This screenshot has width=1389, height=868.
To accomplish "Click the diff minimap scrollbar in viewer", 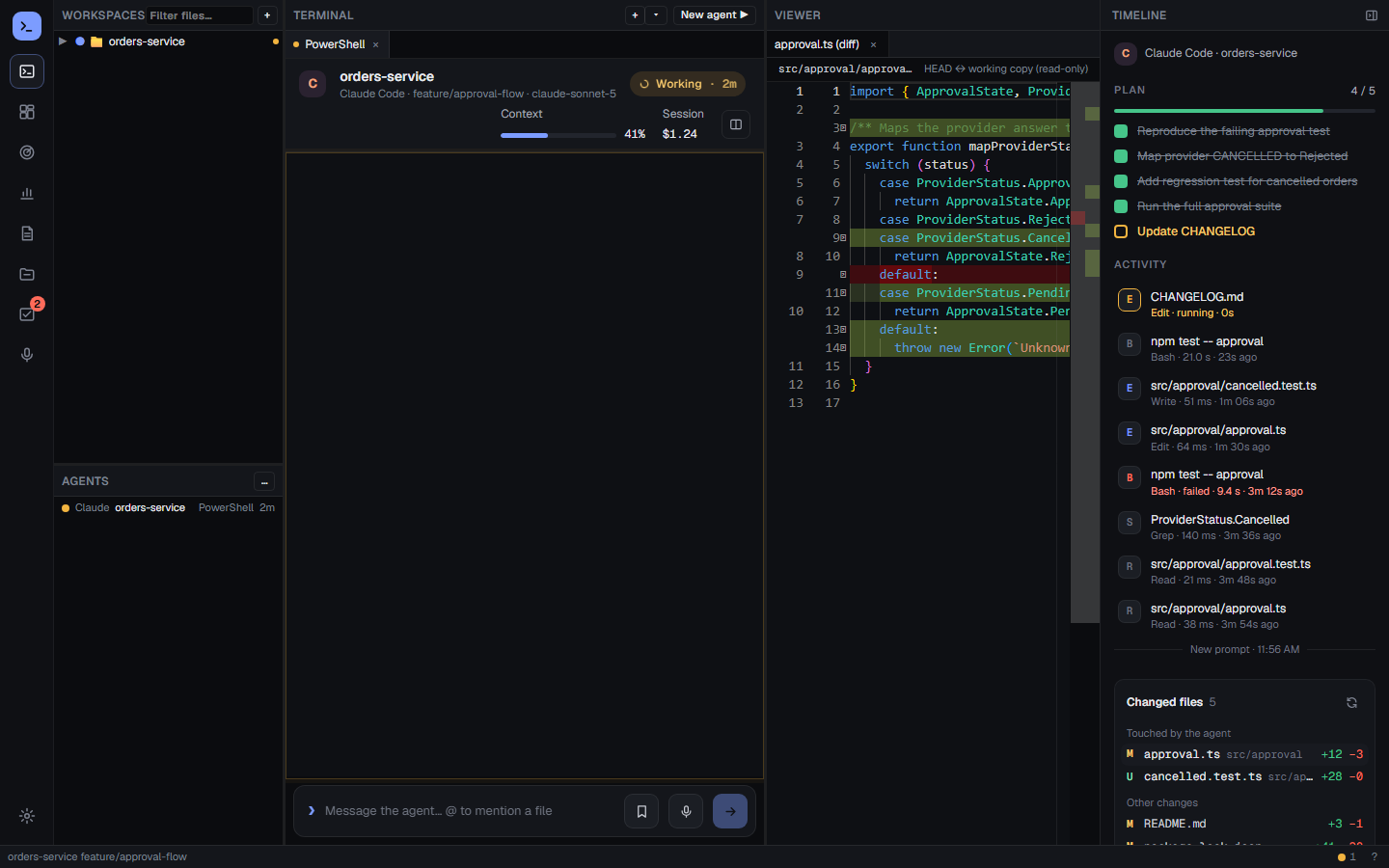I will 1085,352.
